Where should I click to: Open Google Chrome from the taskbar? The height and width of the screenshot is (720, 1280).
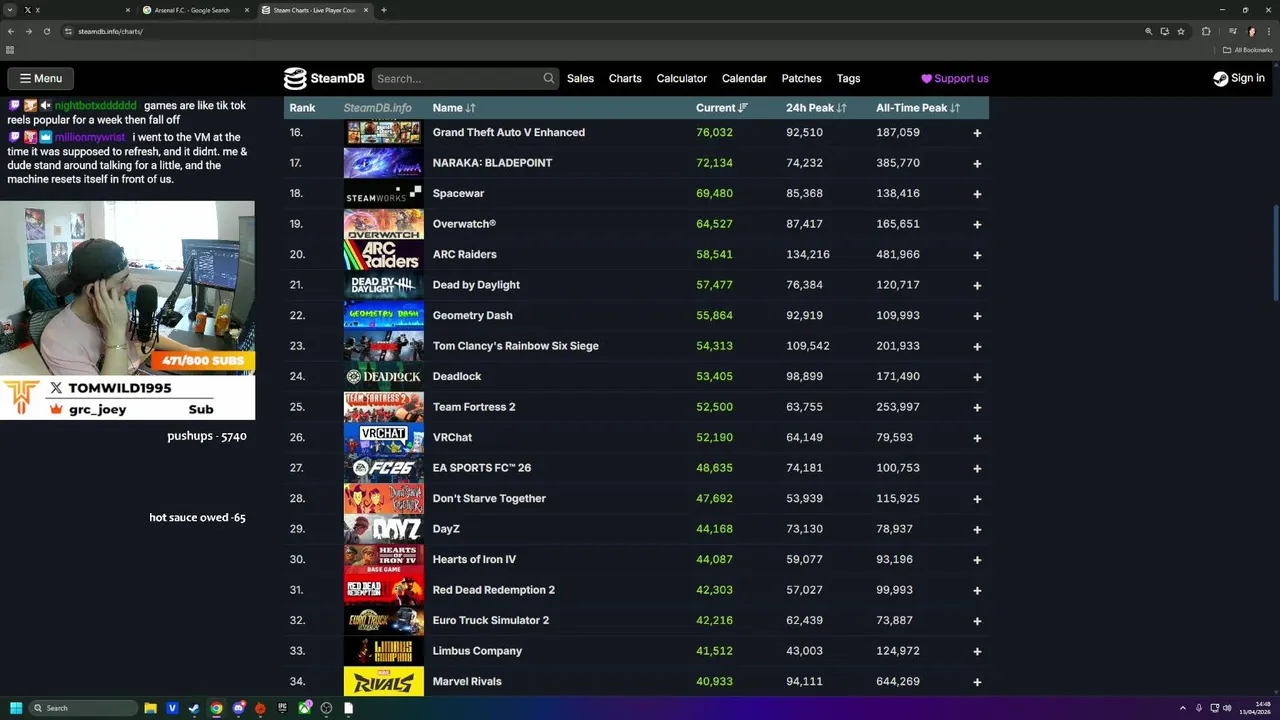click(216, 708)
